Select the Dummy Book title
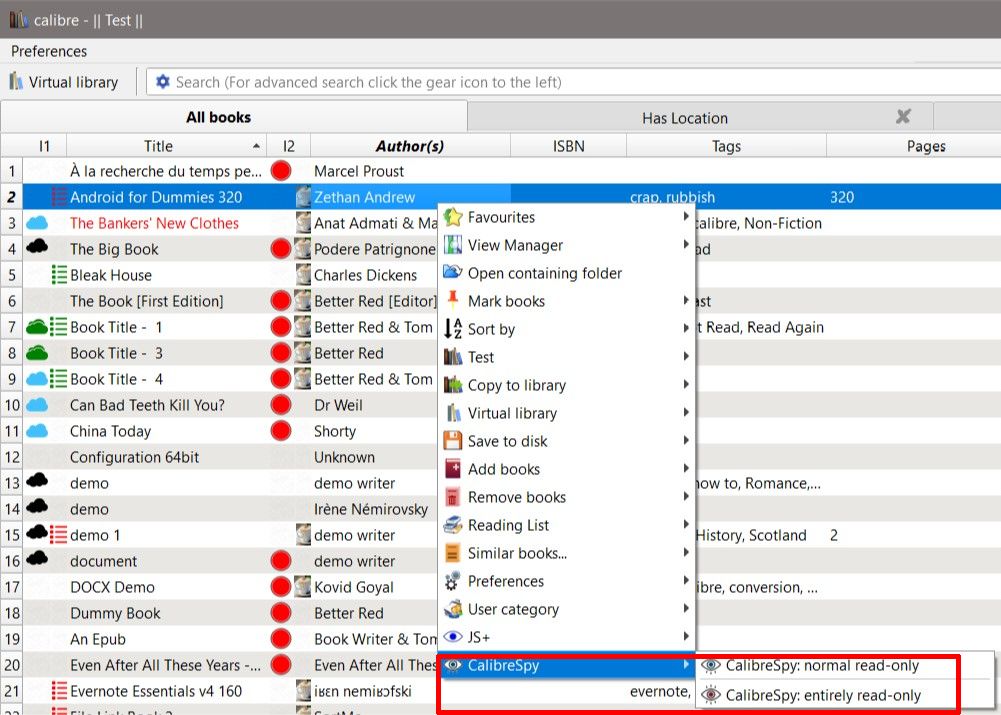This screenshot has width=1001, height=715. click(x=115, y=613)
